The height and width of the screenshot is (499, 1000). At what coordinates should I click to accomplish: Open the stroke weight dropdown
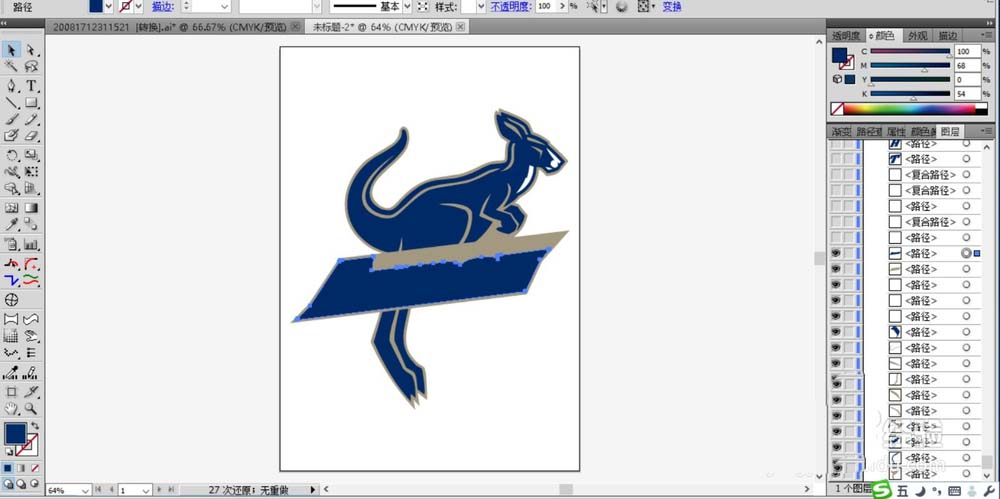225,6
